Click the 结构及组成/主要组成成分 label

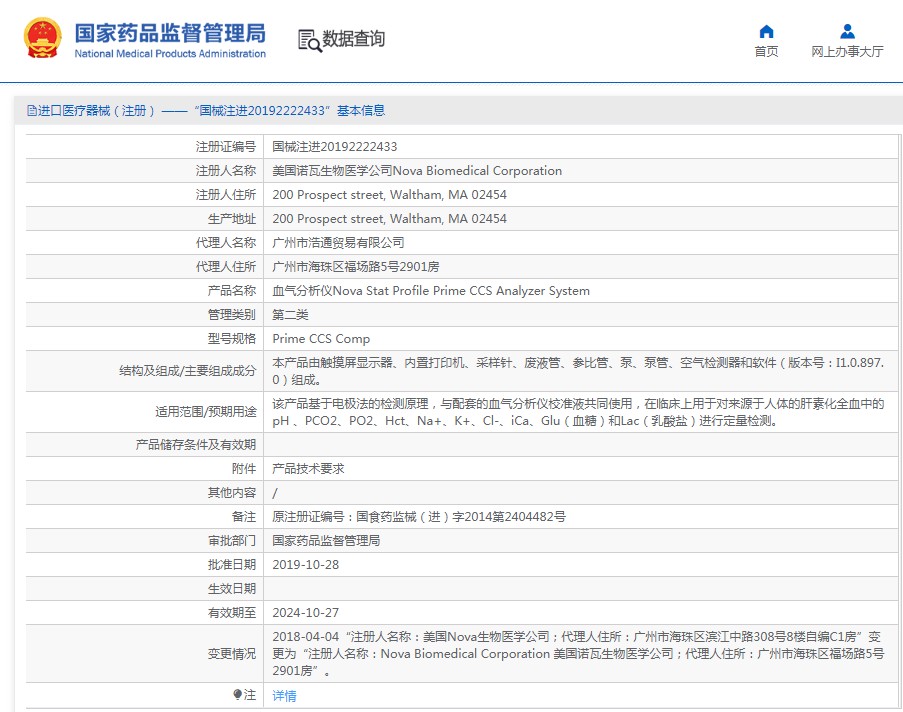pyautogui.click(x=188, y=371)
